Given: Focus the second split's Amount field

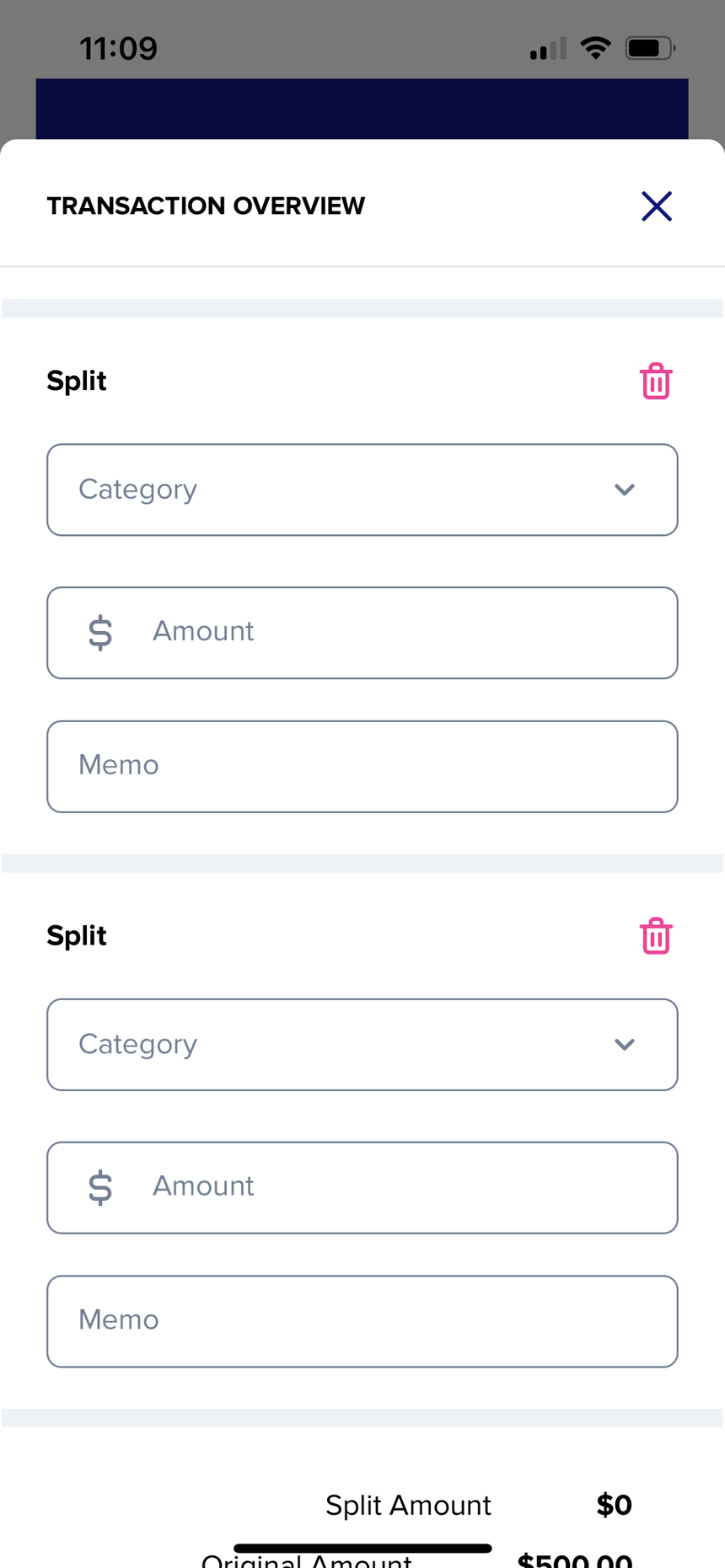Looking at the screenshot, I should 396,1187.
